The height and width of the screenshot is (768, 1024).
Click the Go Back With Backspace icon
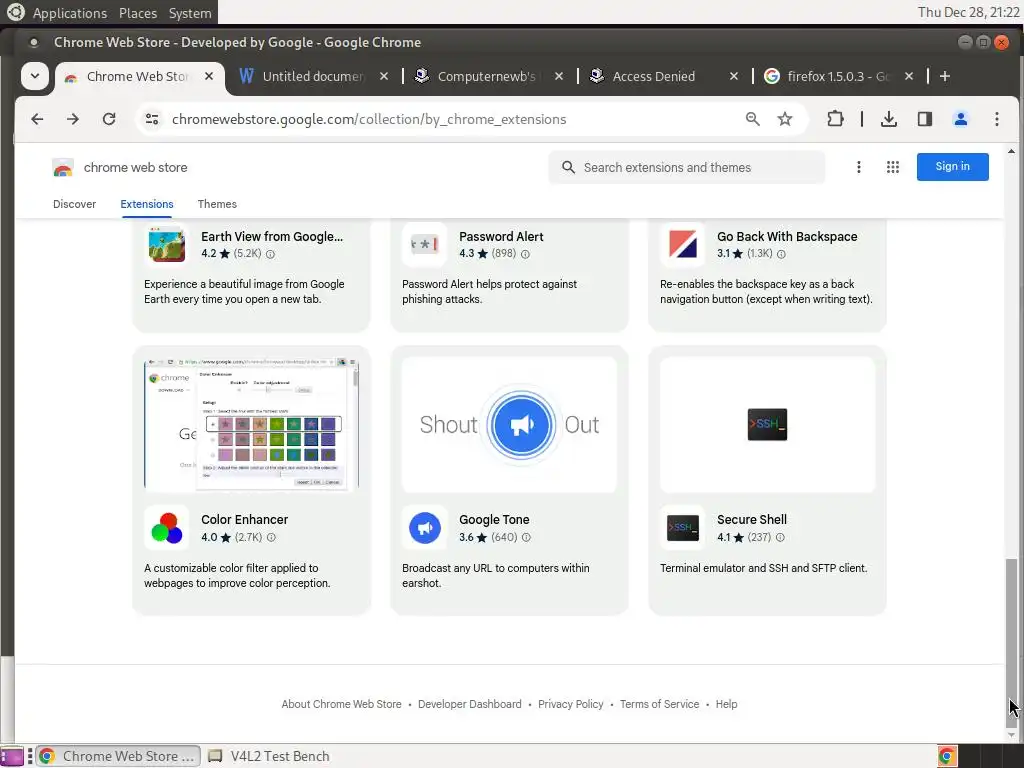pyautogui.click(x=682, y=244)
